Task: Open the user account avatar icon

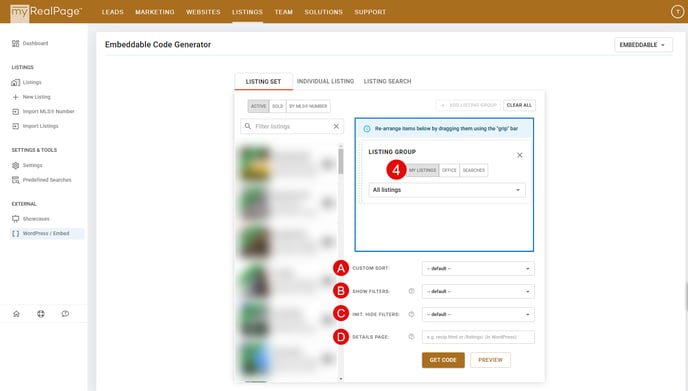Action: (x=677, y=12)
